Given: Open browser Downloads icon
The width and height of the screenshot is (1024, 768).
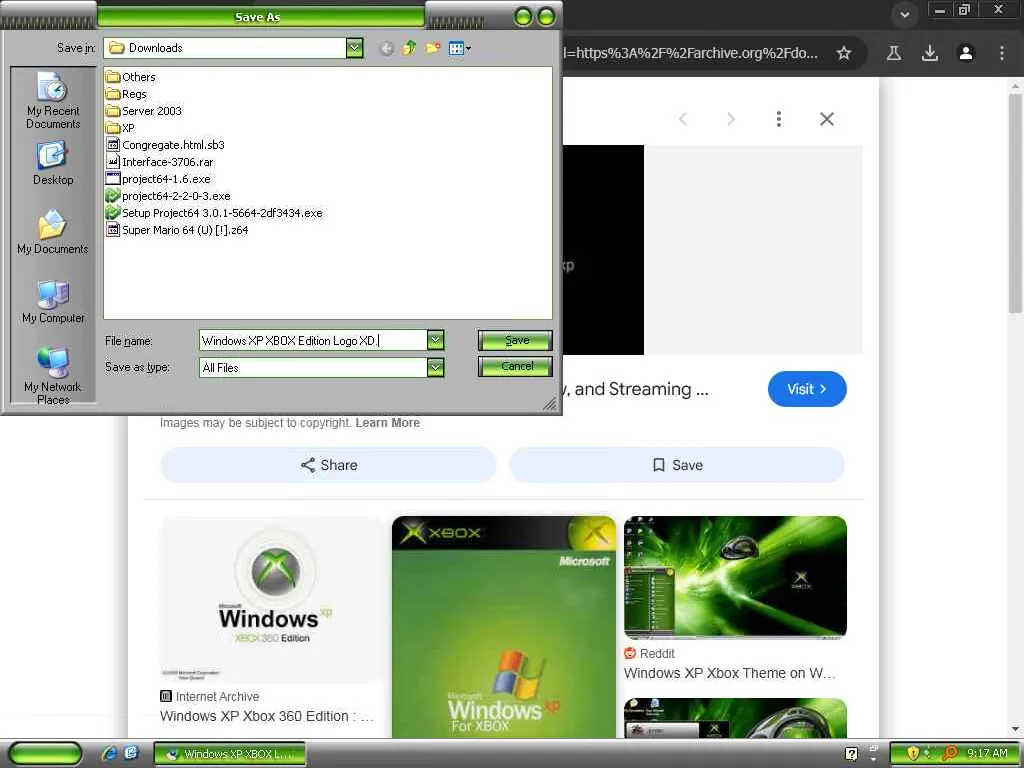Looking at the screenshot, I should [x=930, y=53].
